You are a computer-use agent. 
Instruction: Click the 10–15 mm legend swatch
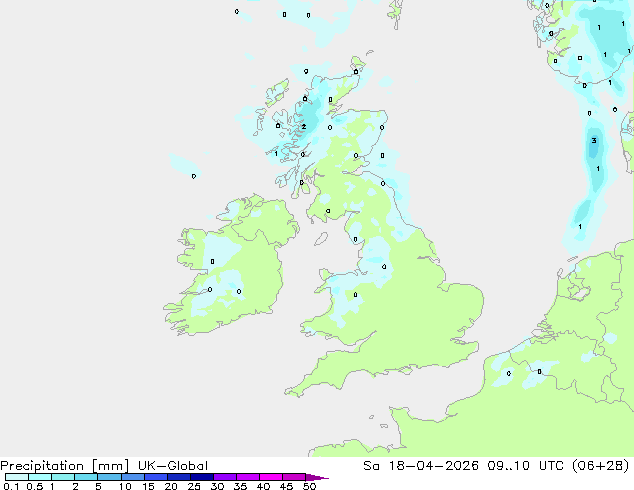132,477
